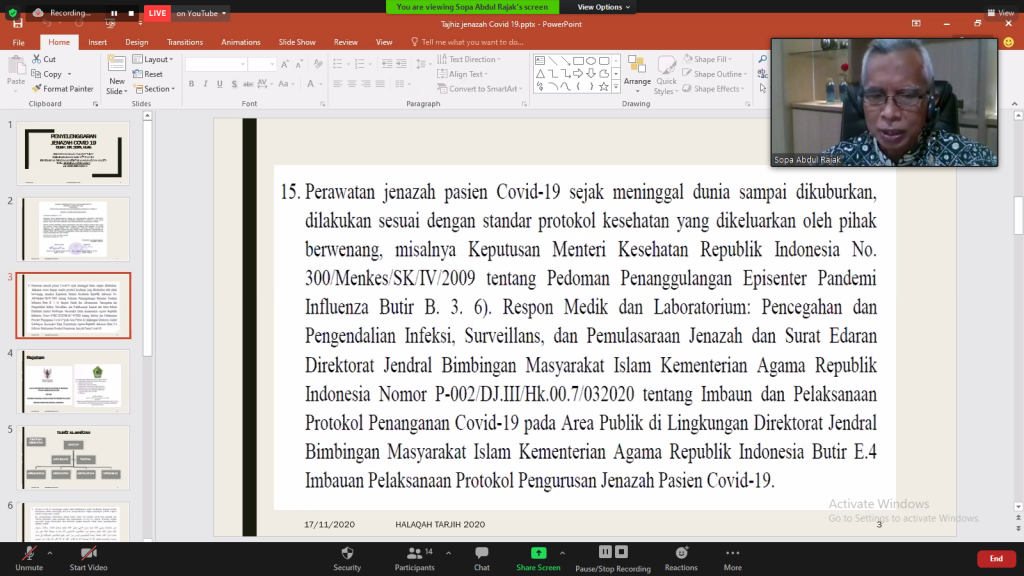Click Clear All Formatting icon

click(318, 64)
